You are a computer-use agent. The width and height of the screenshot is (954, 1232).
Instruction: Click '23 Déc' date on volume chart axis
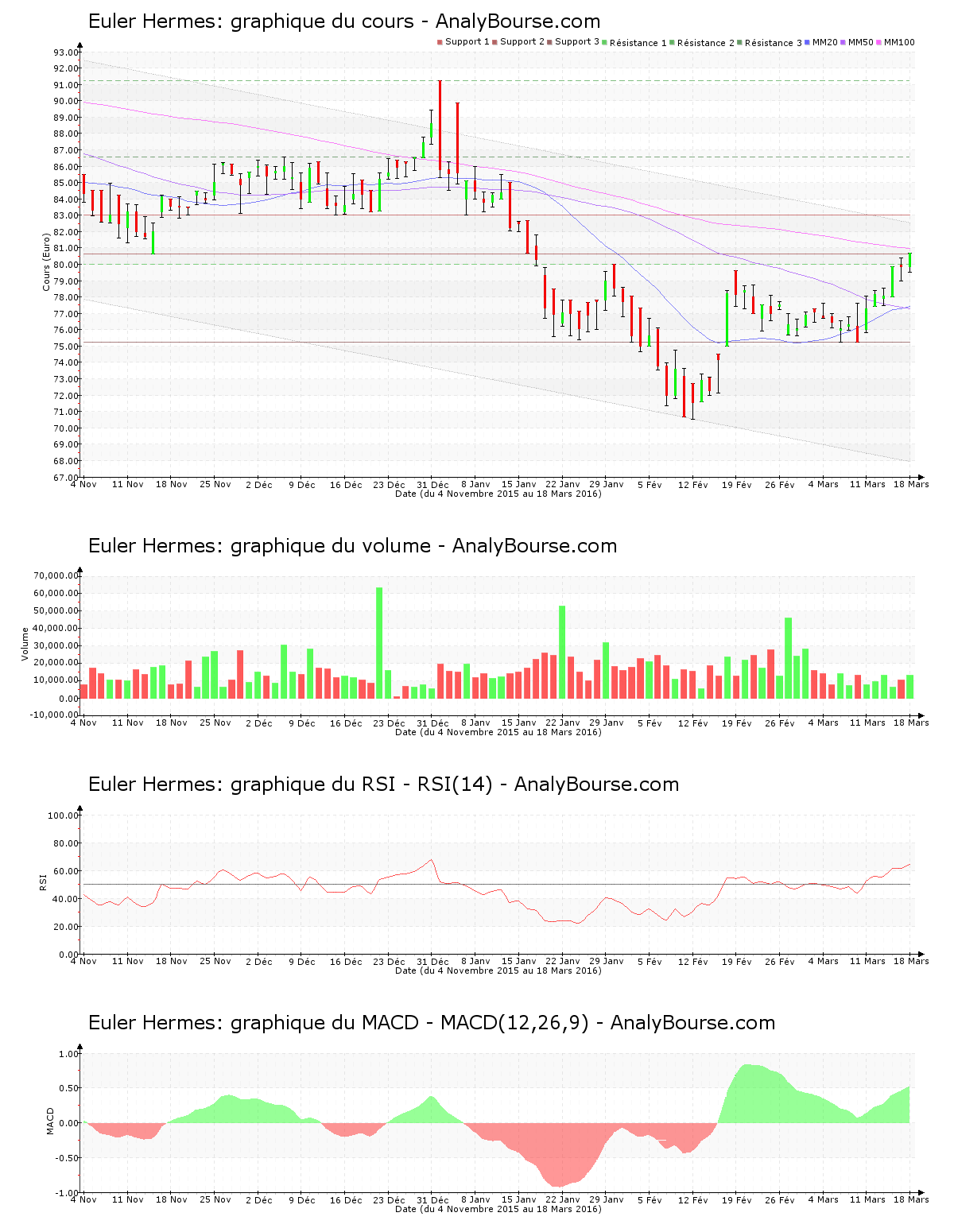click(389, 723)
